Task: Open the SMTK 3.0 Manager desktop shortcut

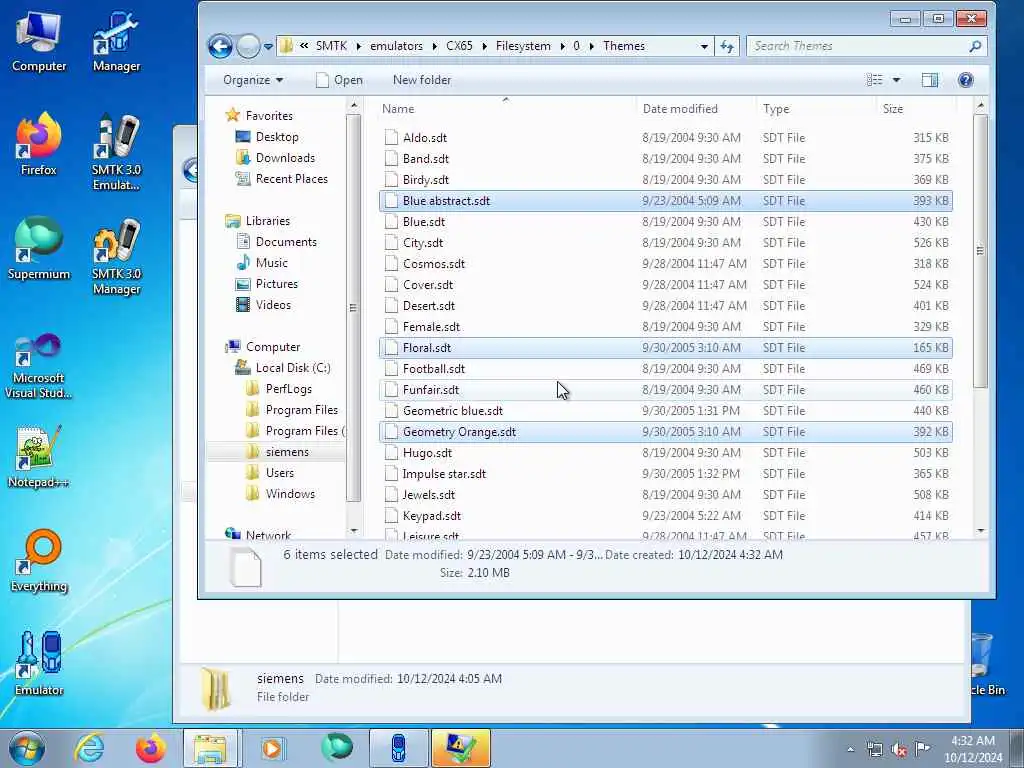Action: pyautogui.click(x=116, y=255)
